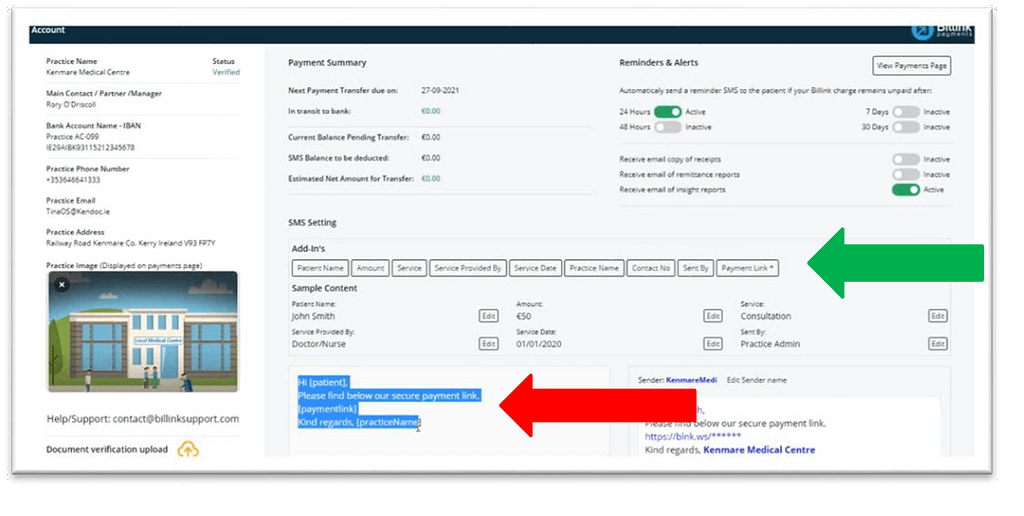Edit the sample Amount value
The width and height of the screenshot is (1024, 516).
coord(712,316)
